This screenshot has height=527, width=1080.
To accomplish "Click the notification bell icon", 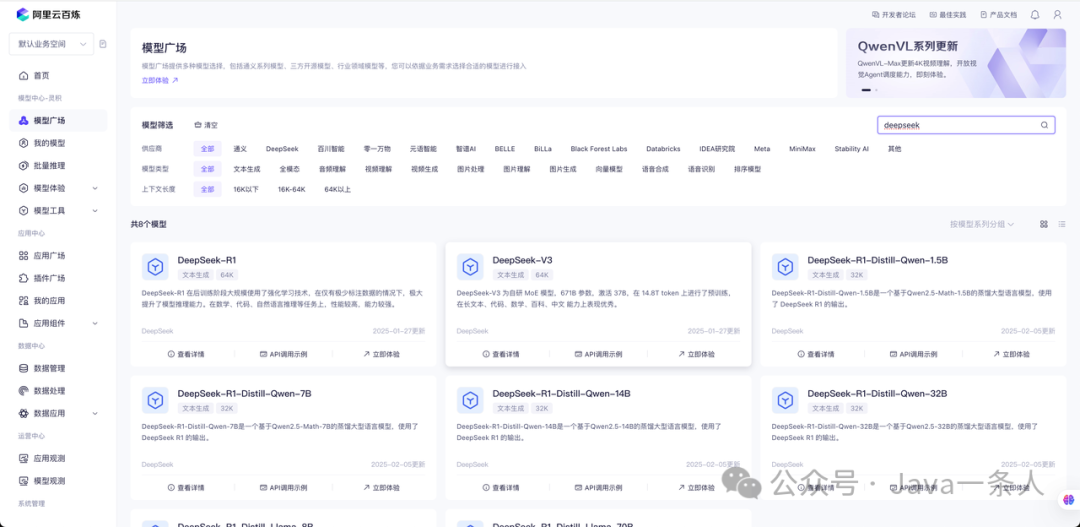I will (x=1035, y=14).
